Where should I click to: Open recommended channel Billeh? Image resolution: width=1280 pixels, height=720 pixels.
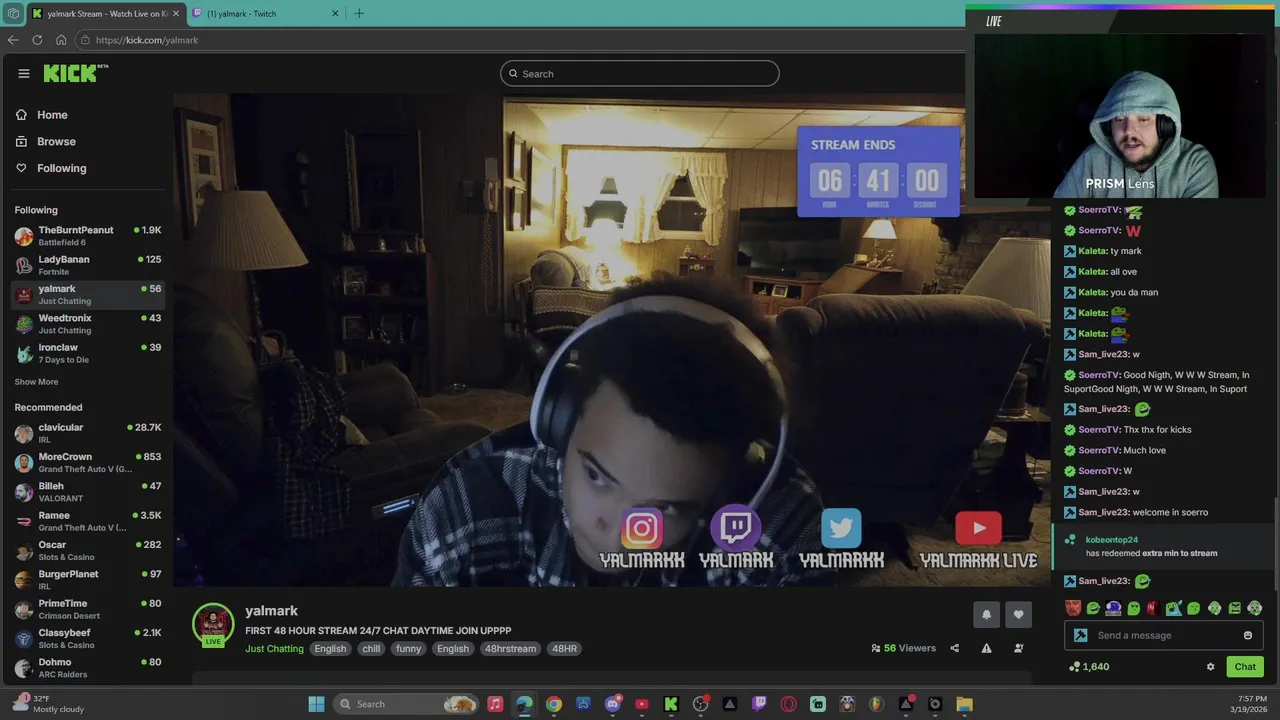[88, 492]
